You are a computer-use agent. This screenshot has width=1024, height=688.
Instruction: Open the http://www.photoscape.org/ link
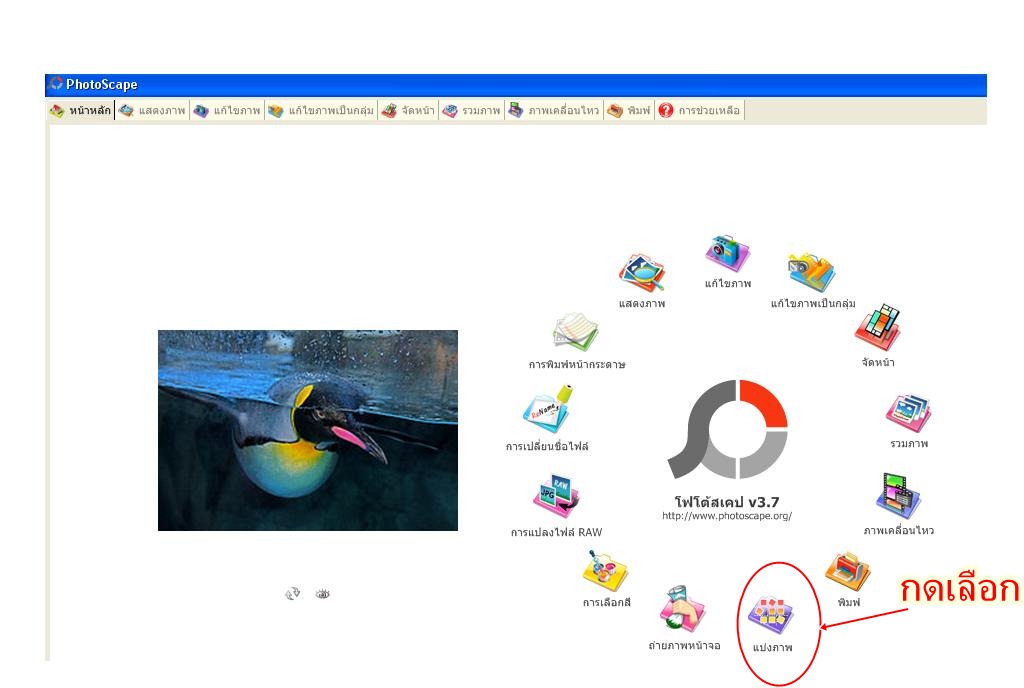click(727, 516)
